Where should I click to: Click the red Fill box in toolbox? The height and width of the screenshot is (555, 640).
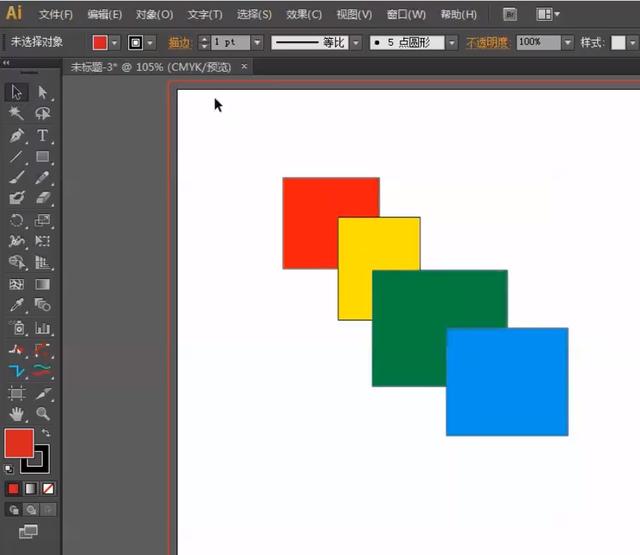coord(19,443)
